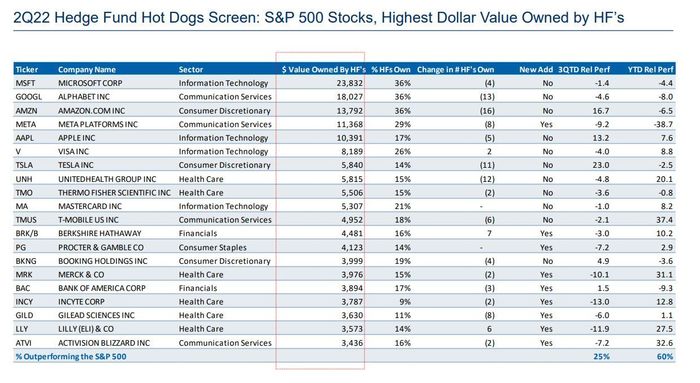Select the Company Name column header
The width and height of the screenshot is (700, 383).
[87, 70]
